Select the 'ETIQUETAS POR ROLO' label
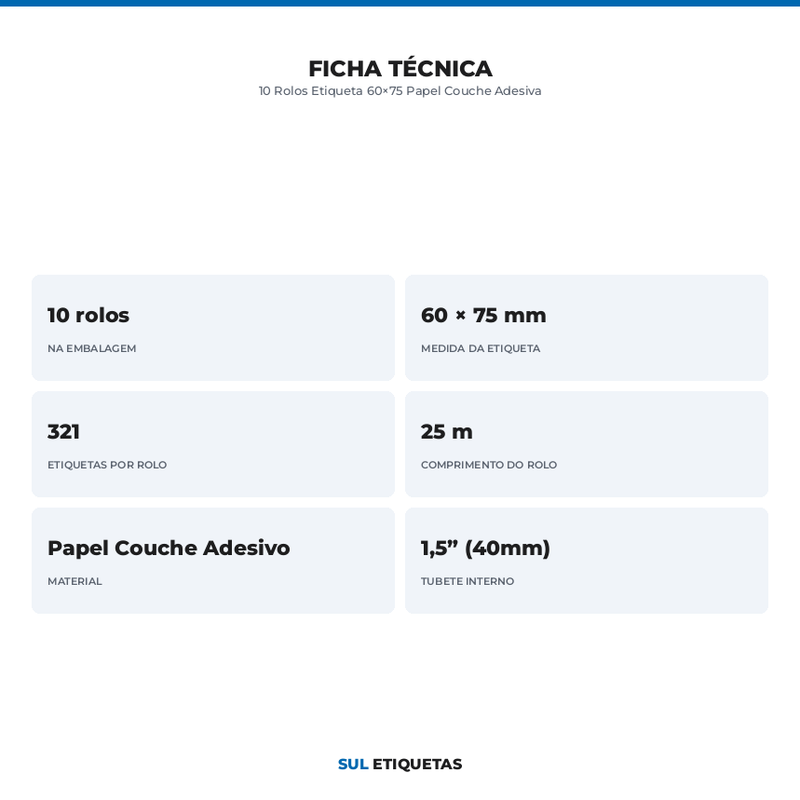Screen dimensions: 800x800 tap(107, 465)
